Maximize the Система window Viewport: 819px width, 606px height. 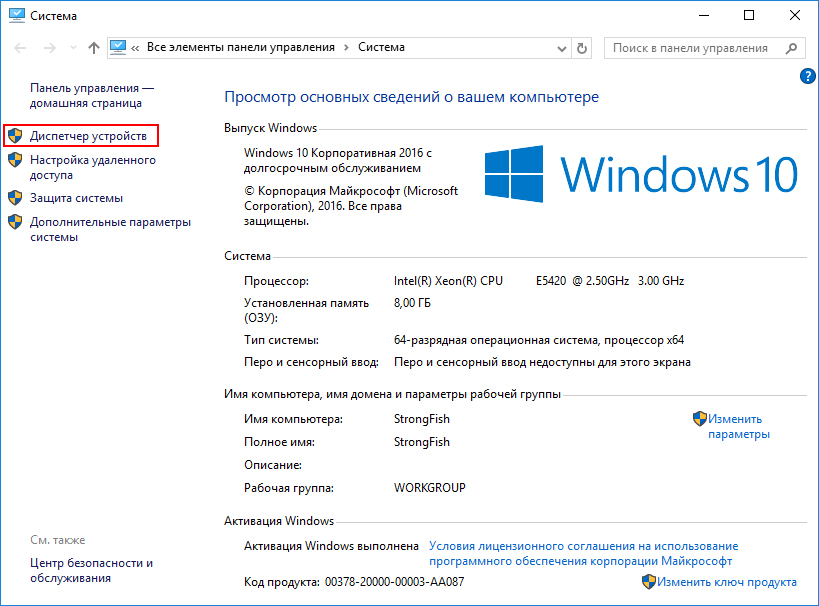point(749,15)
